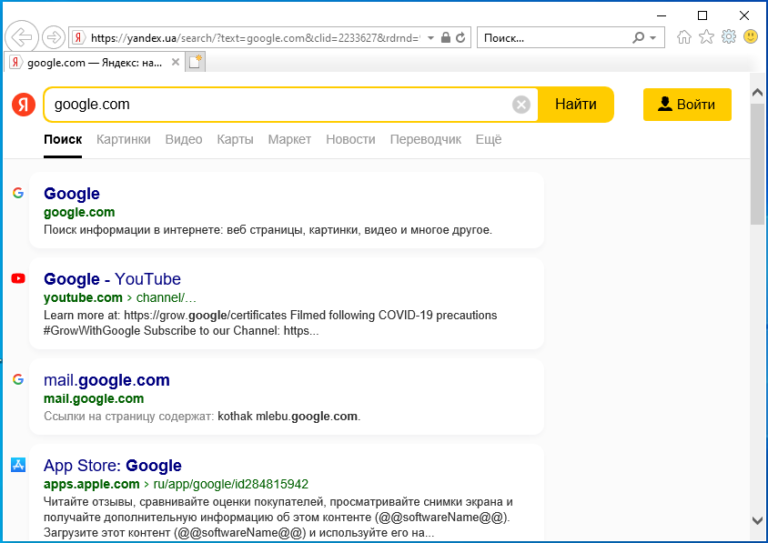Screen dimensions: 768x543
Task: Go to Yandex home via the red Я logo
Action: [24, 104]
